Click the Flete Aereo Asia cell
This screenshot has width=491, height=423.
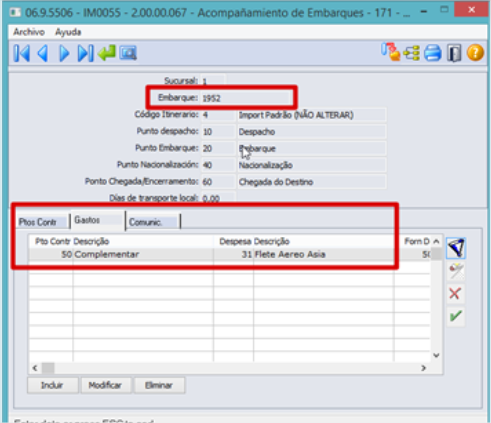click(323, 254)
